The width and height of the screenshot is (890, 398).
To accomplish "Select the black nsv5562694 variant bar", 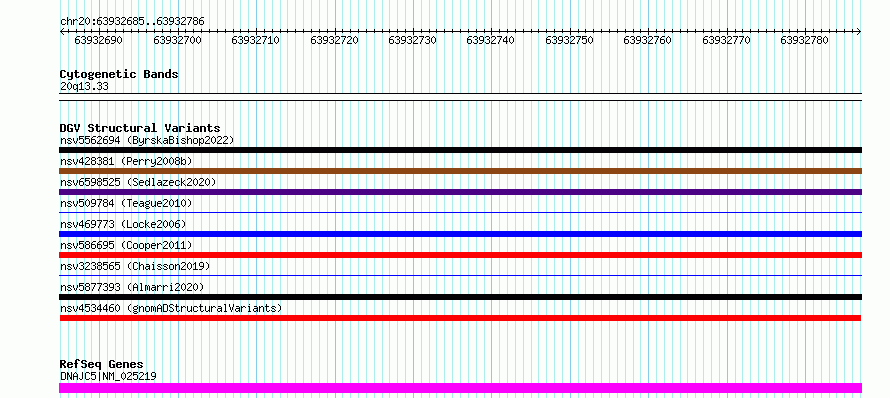I will tap(460, 150).
